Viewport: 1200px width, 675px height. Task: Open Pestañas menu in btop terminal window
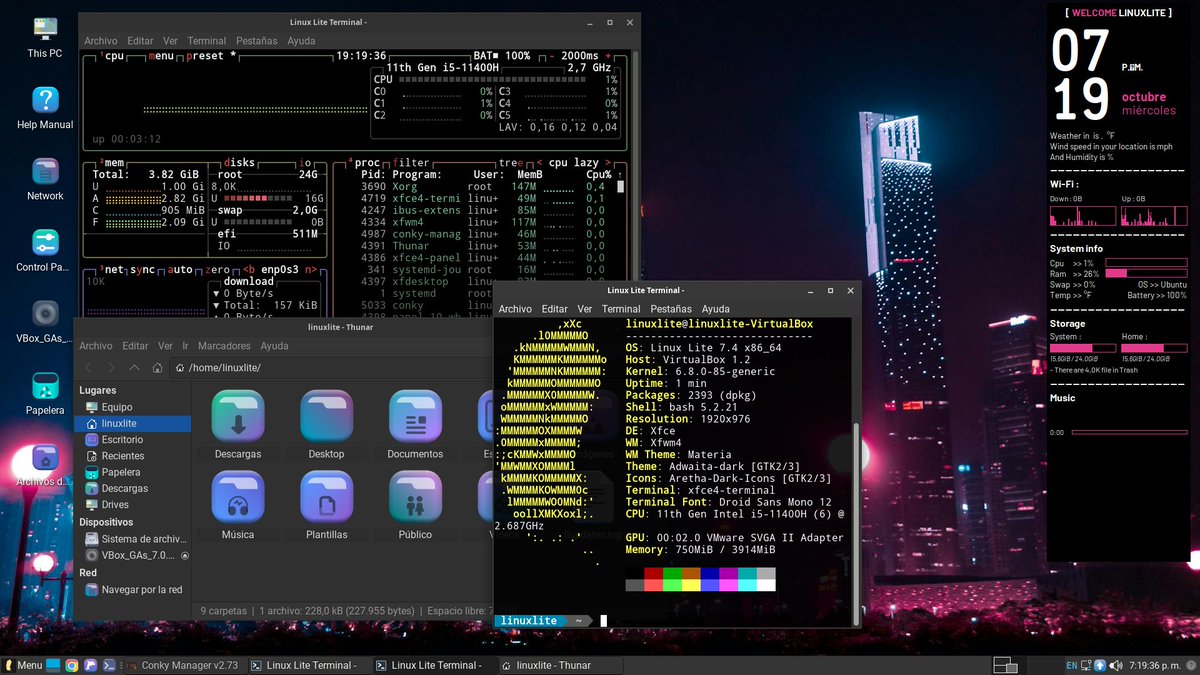click(257, 41)
